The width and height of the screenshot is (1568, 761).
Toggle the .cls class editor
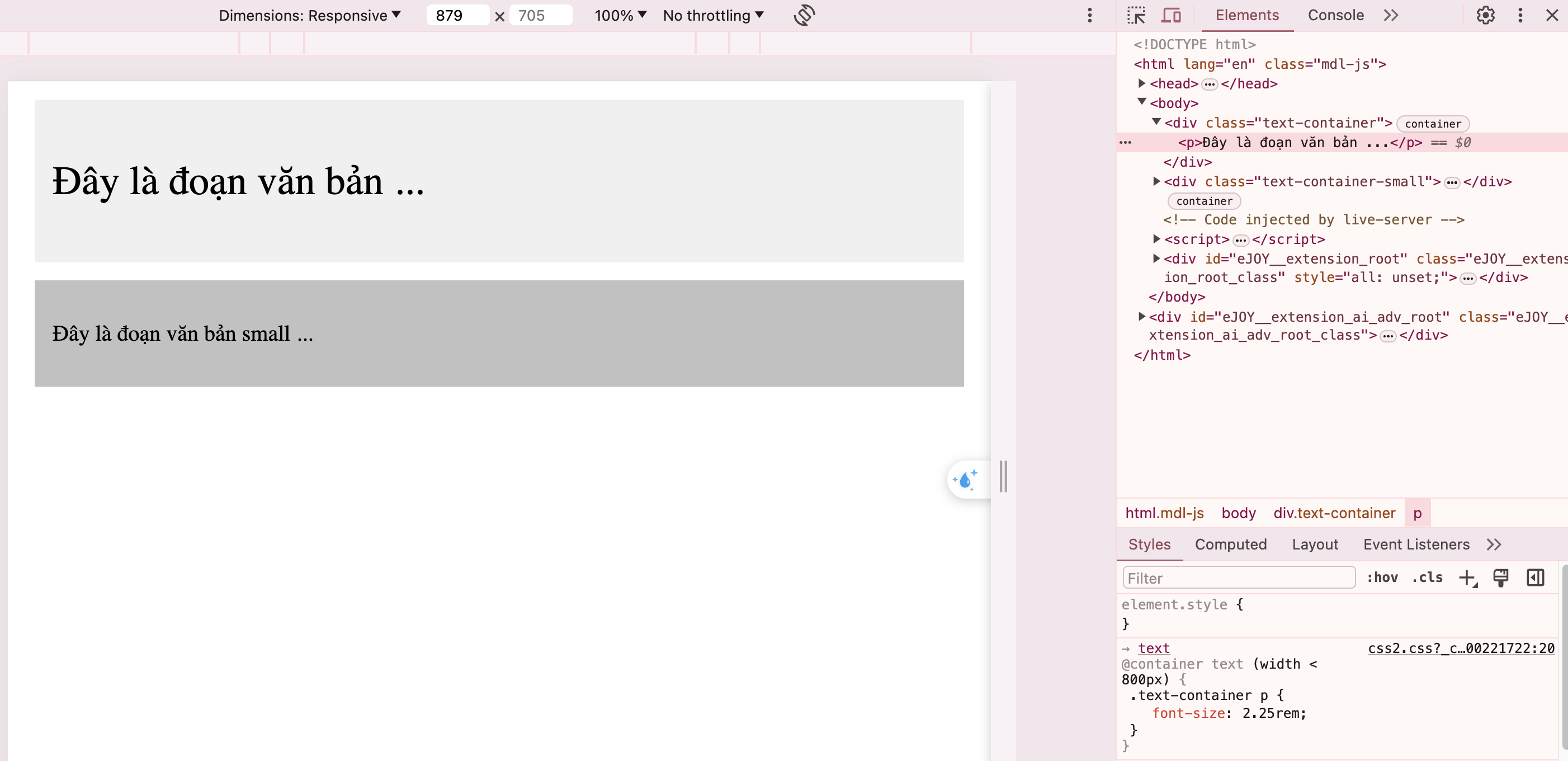(1427, 577)
